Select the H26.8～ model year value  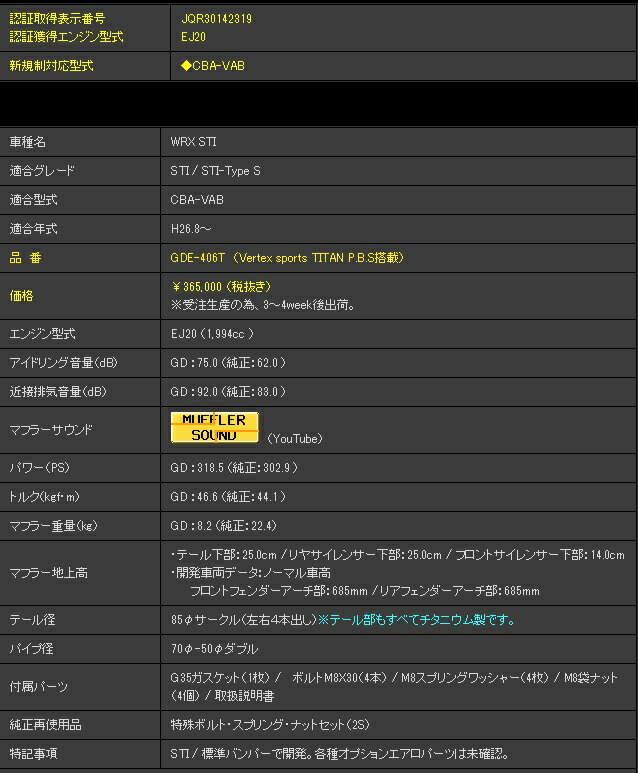(191, 229)
